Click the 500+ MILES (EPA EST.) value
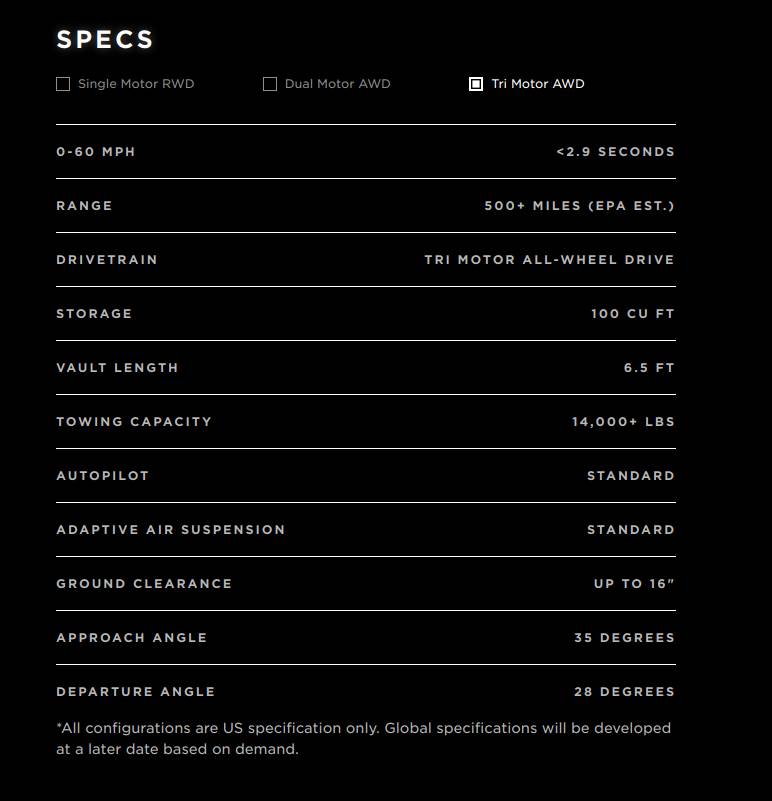 [x=579, y=206]
